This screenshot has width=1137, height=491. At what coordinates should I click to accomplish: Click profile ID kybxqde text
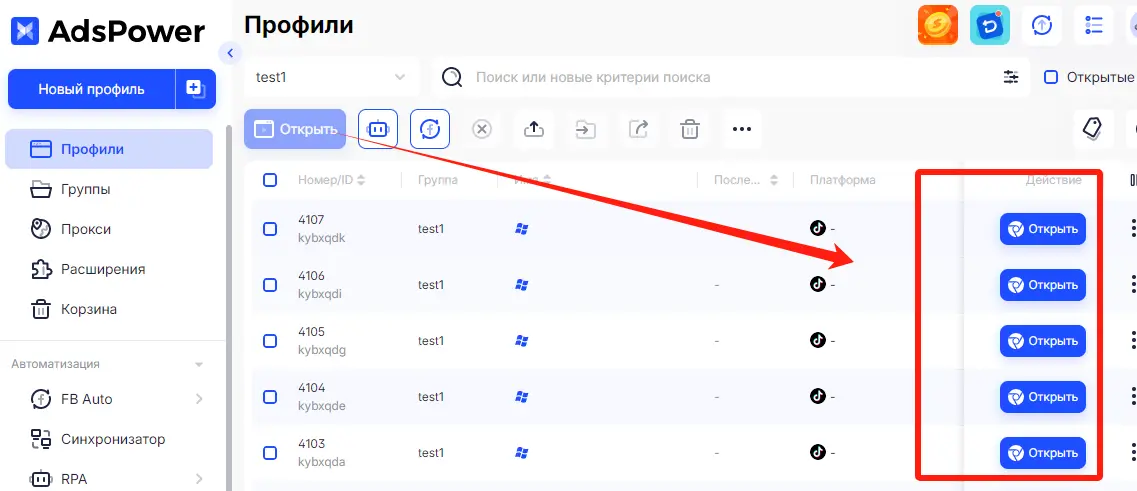click(x=322, y=405)
